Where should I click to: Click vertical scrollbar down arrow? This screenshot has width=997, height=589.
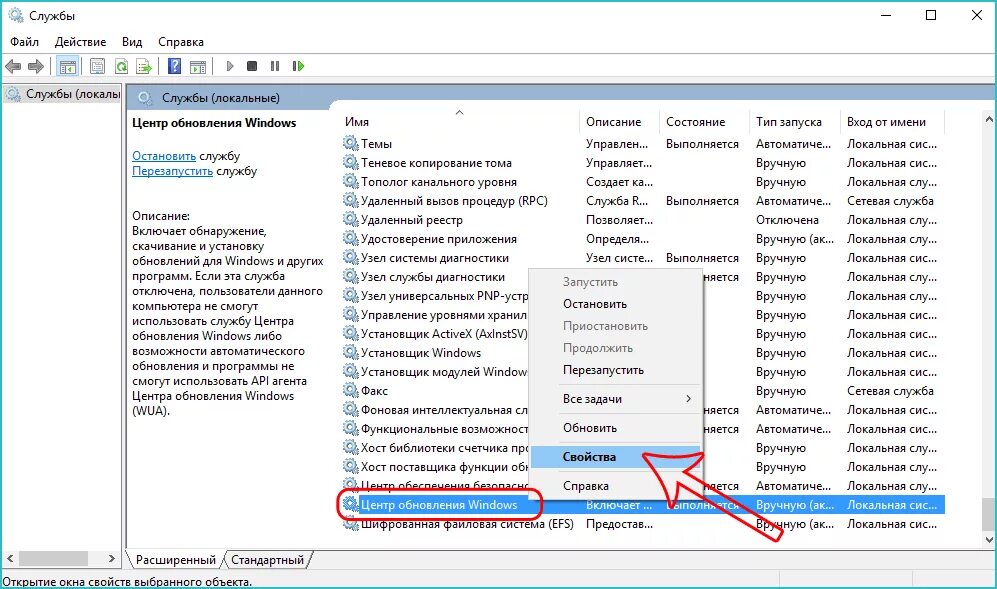click(989, 539)
